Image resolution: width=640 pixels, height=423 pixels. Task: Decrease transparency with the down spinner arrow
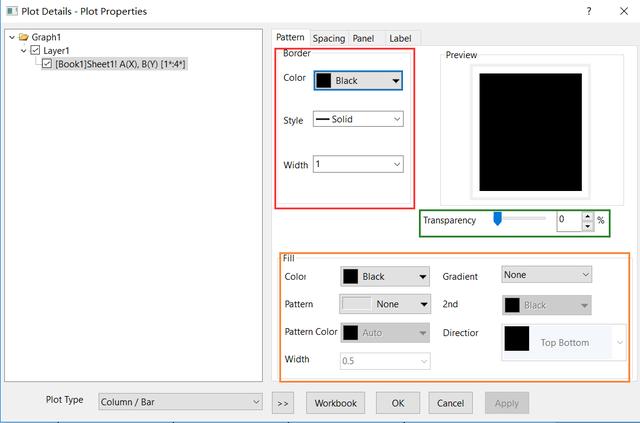(587, 226)
